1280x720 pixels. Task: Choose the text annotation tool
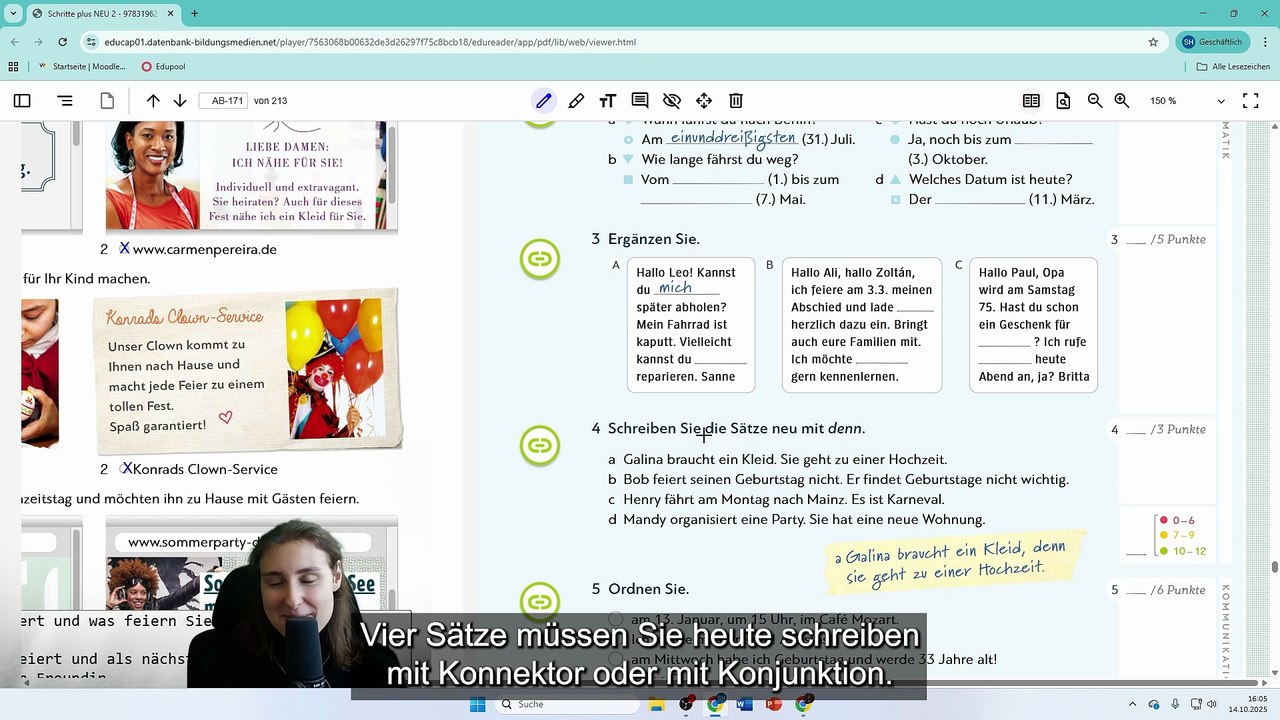pyautogui.click(x=607, y=101)
